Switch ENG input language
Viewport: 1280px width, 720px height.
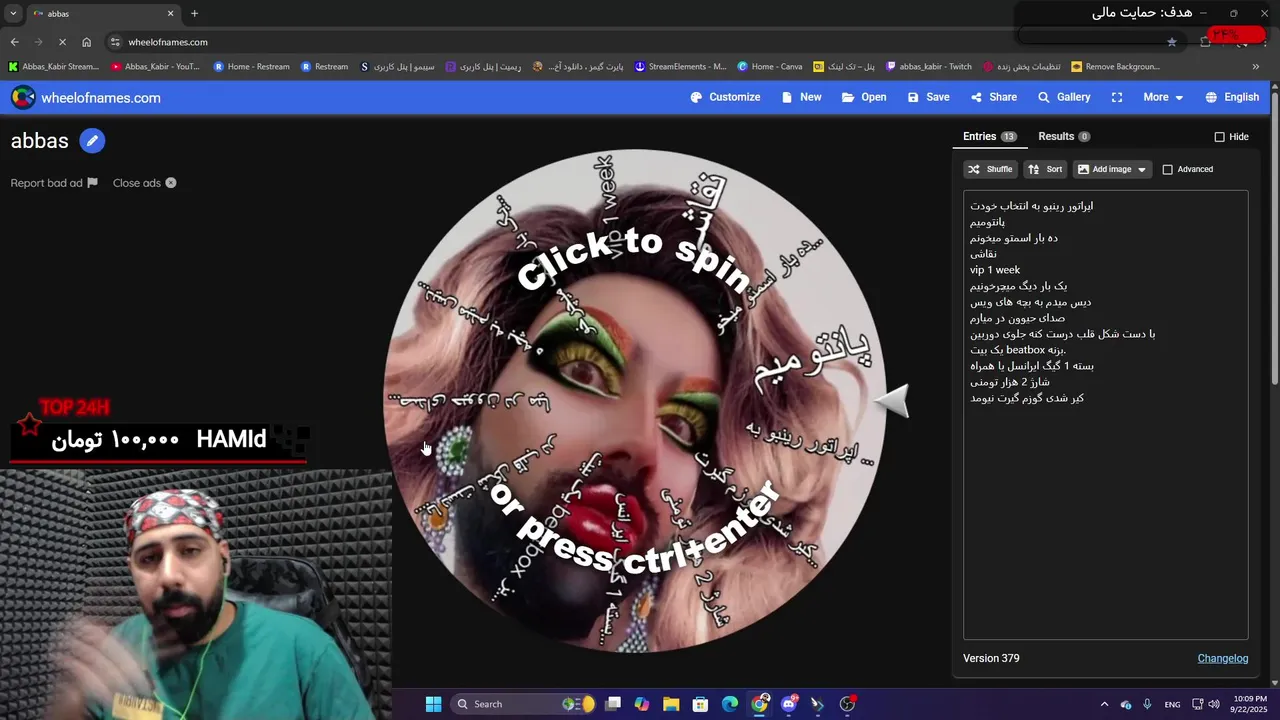click(x=1172, y=704)
